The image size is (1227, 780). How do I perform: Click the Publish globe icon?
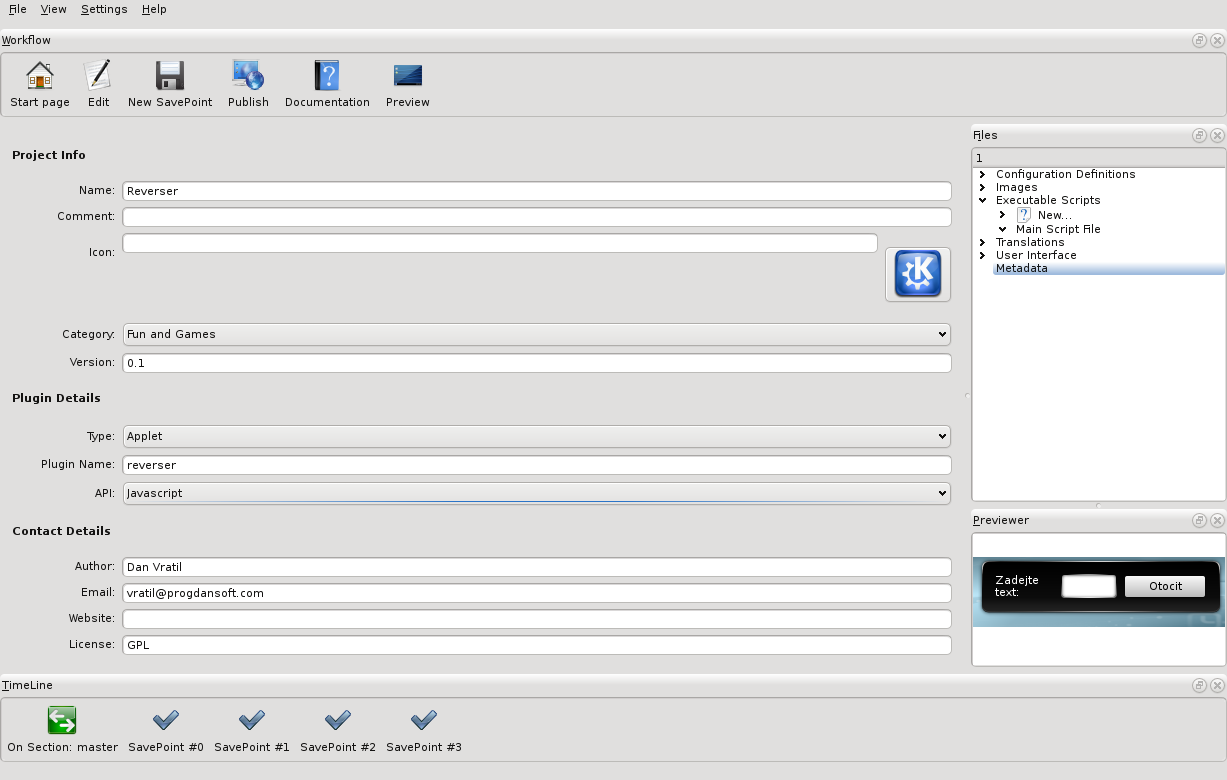(x=248, y=77)
